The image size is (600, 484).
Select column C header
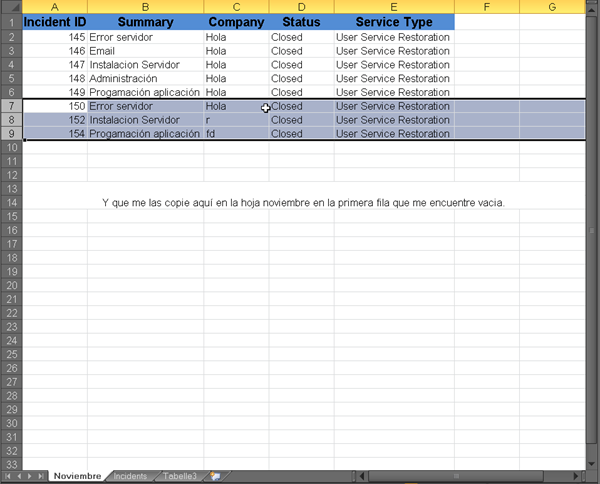click(236, 7)
